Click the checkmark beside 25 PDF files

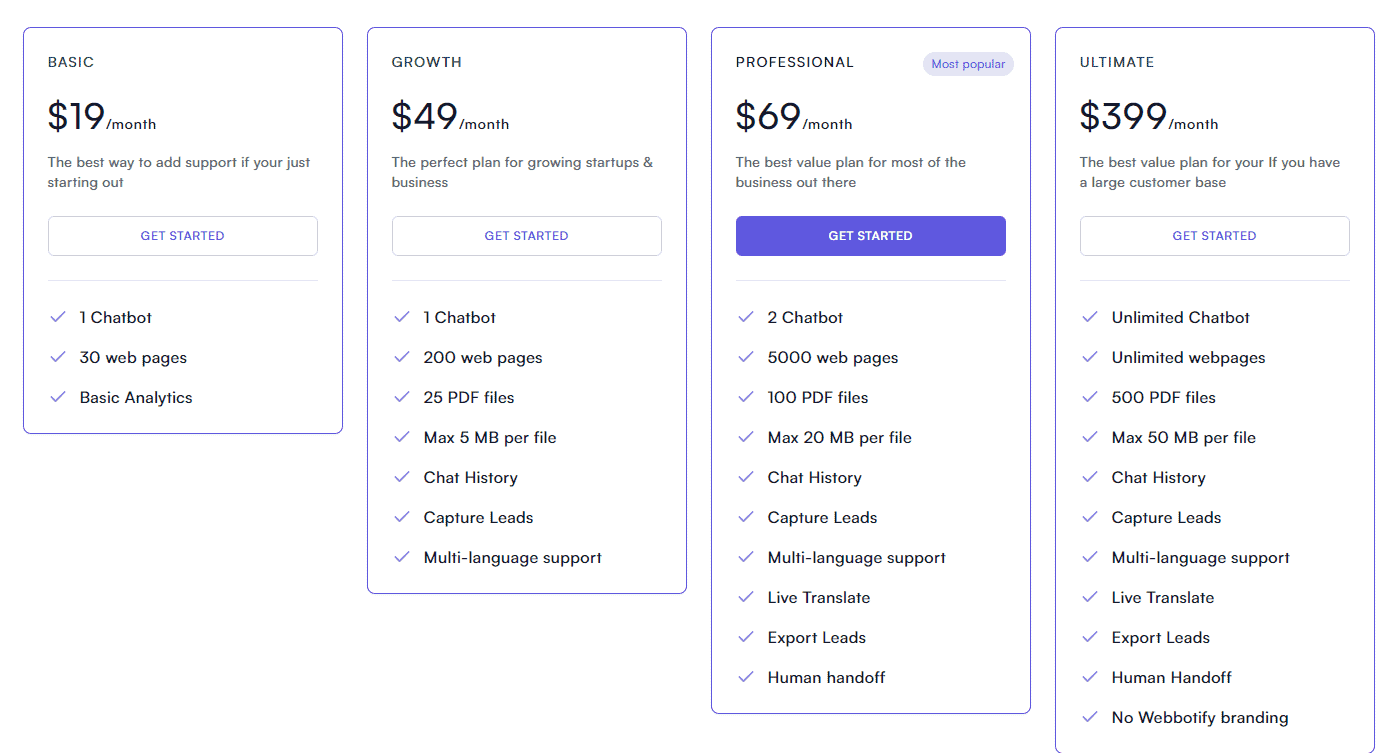(x=402, y=397)
